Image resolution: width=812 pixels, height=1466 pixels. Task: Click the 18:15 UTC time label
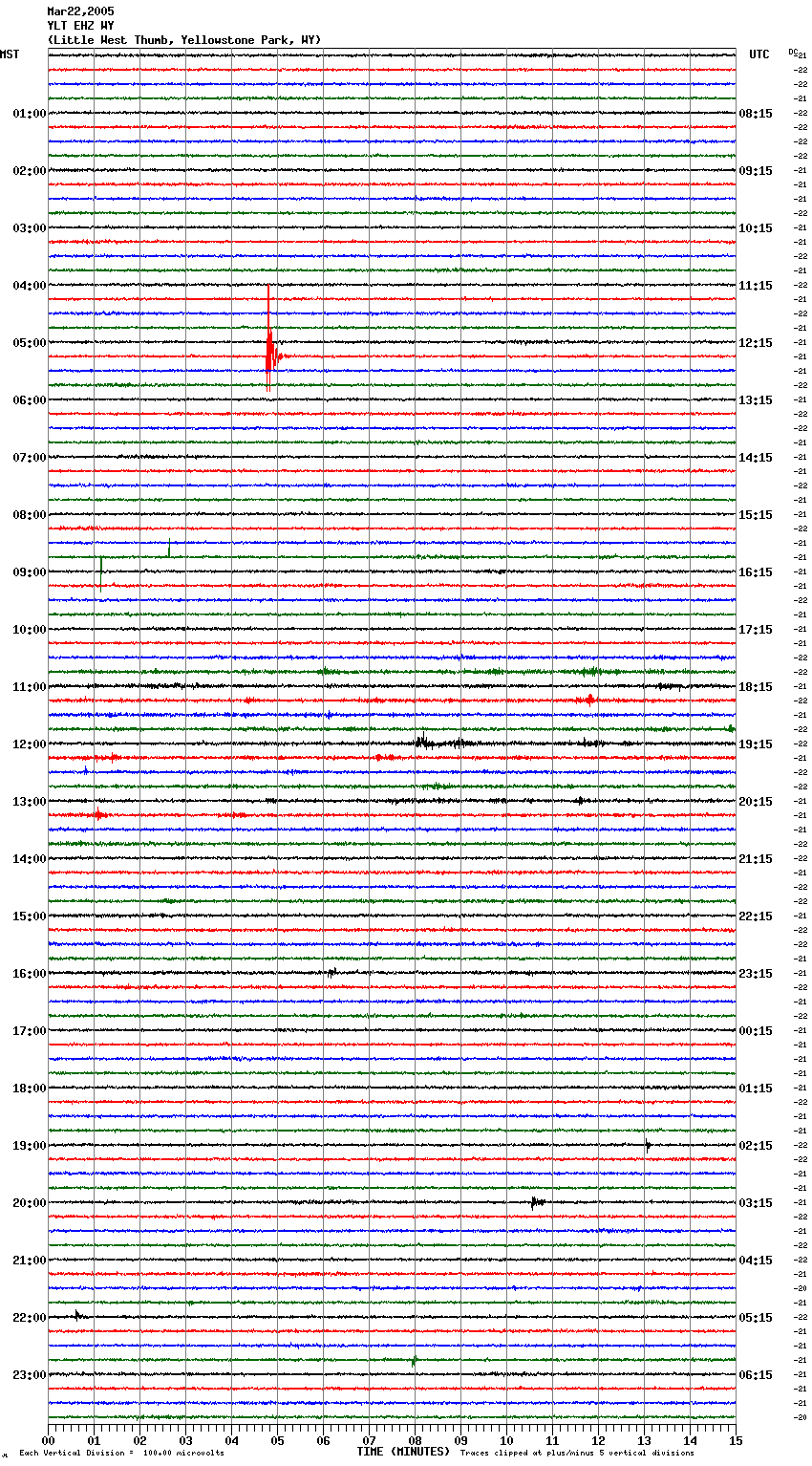pos(756,687)
